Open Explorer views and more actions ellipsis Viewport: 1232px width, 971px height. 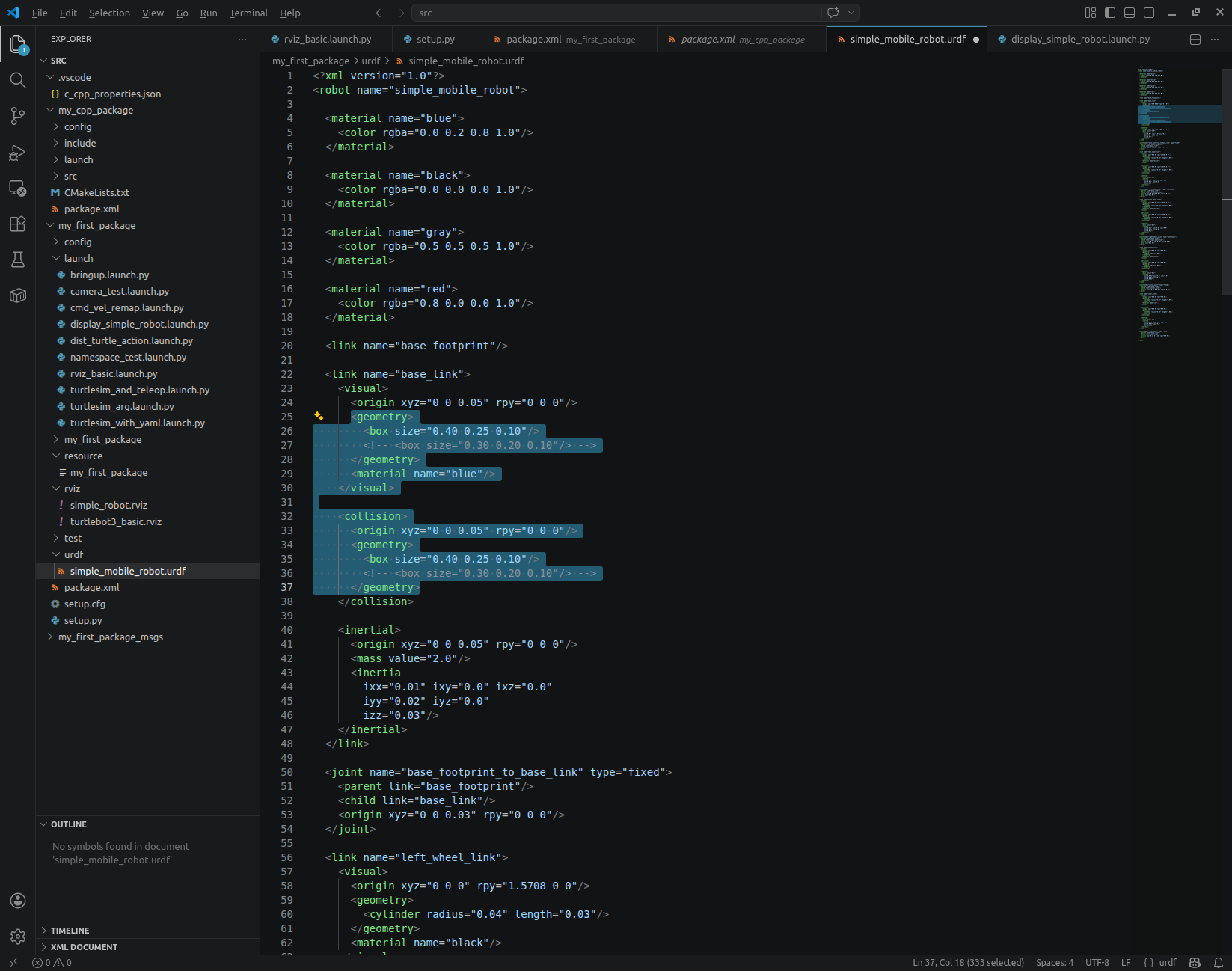[242, 39]
